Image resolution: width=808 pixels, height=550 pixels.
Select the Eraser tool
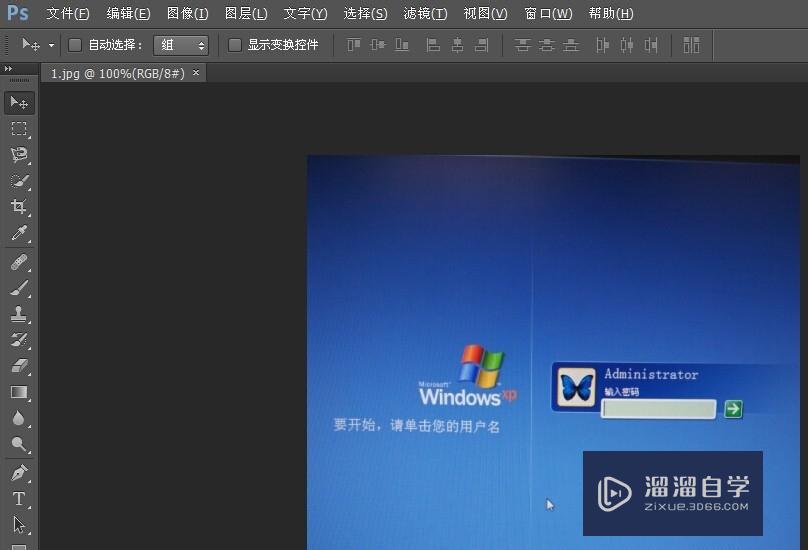[x=19, y=366]
